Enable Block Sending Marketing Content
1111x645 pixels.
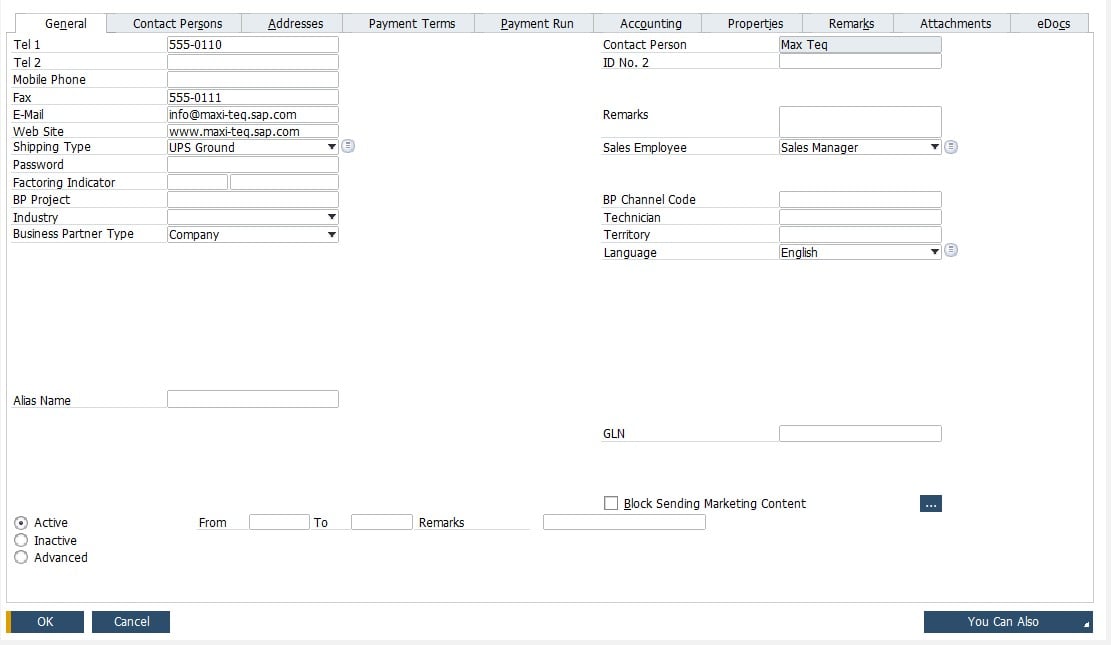click(611, 503)
